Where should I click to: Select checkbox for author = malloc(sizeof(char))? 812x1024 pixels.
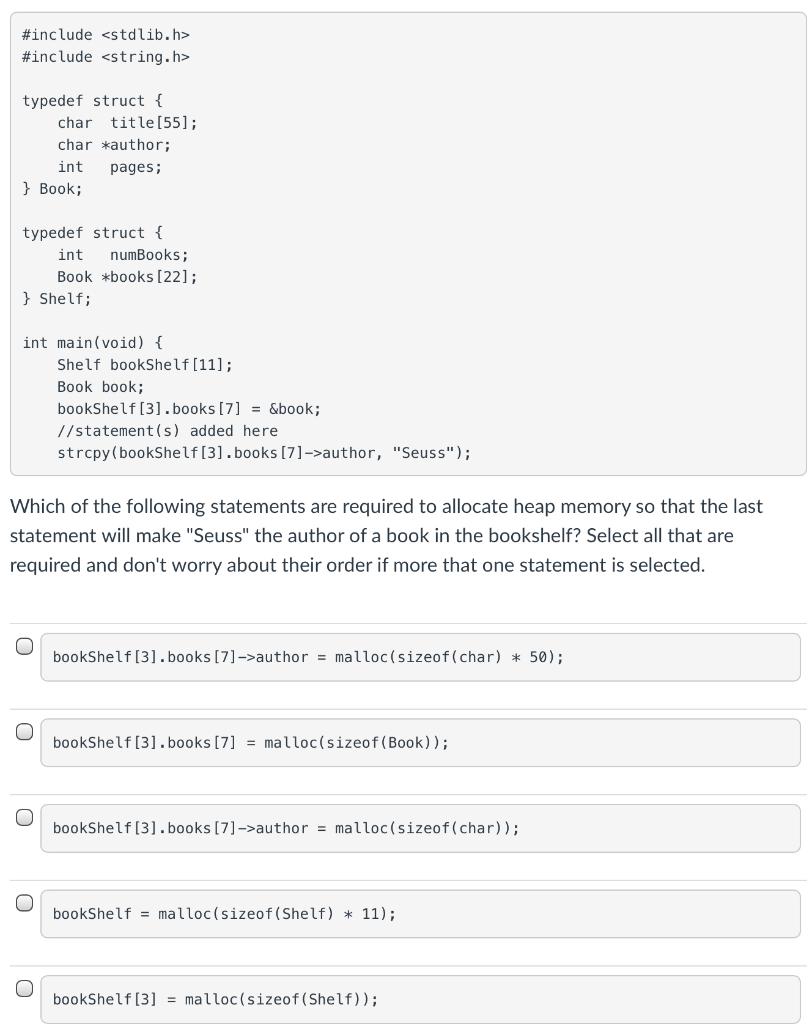tap(25, 817)
